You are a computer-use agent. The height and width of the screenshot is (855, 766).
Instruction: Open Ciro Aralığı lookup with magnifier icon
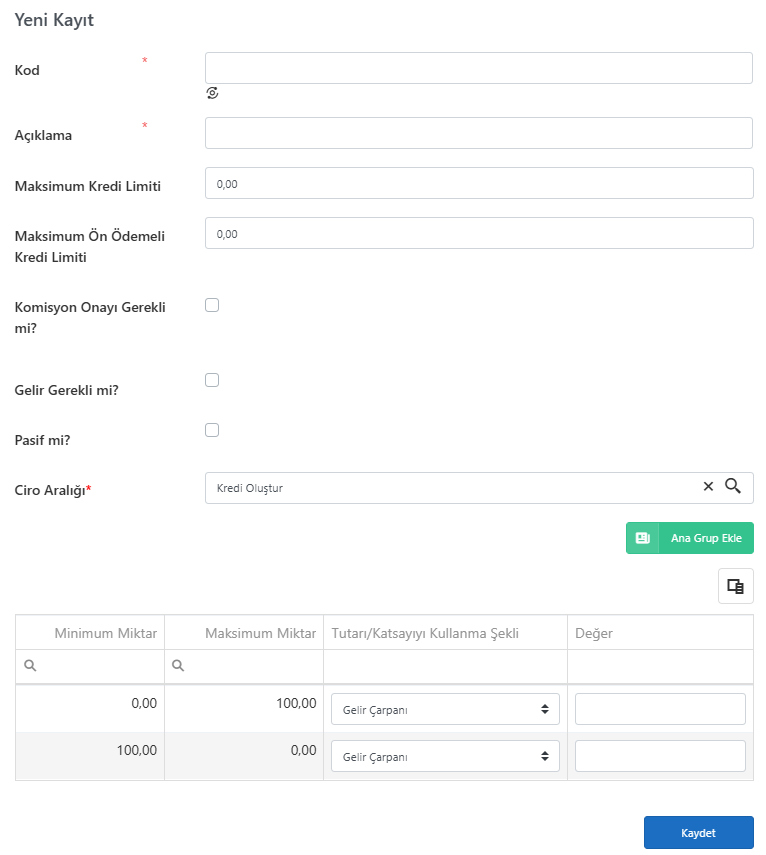tap(733, 486)
